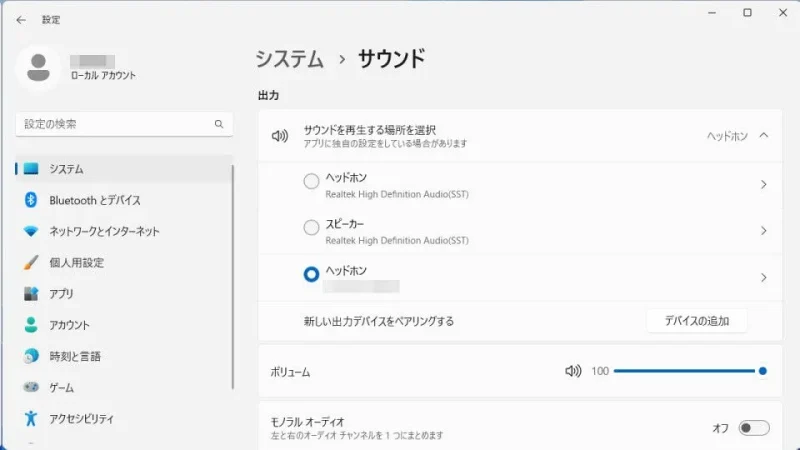Click the システム breadcrumb link
This screenshot has width=800, height=450.
(x=289, y=59)
